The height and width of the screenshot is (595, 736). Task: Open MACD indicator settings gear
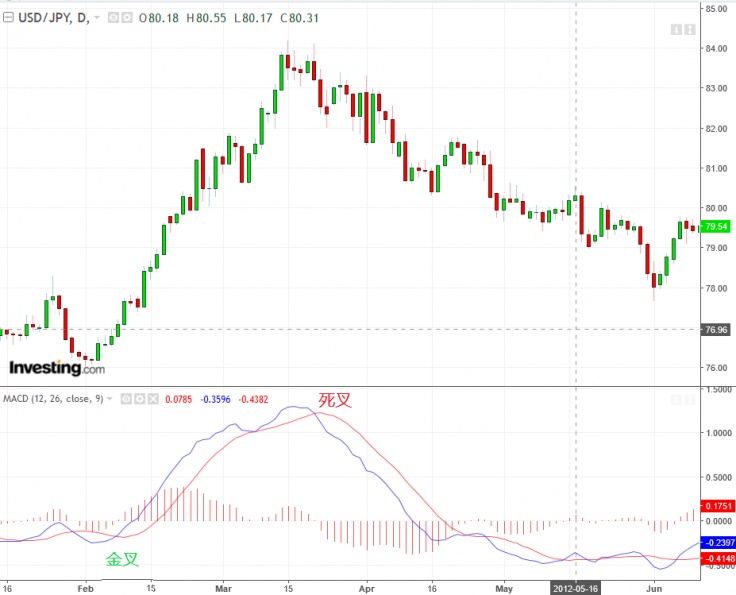tap(141, 398)
